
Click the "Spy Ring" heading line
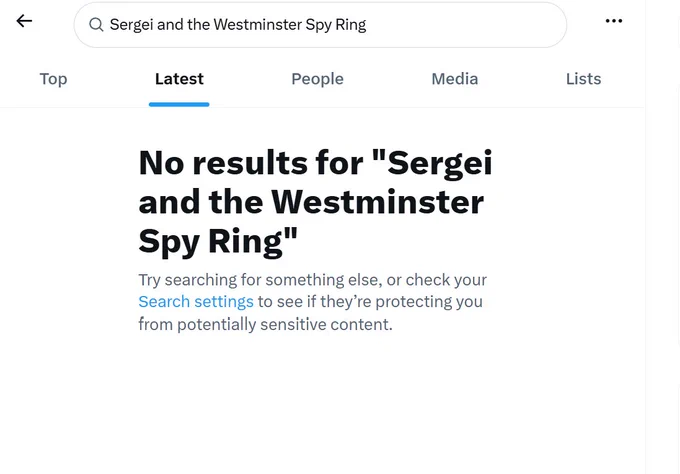pos(218,242)
